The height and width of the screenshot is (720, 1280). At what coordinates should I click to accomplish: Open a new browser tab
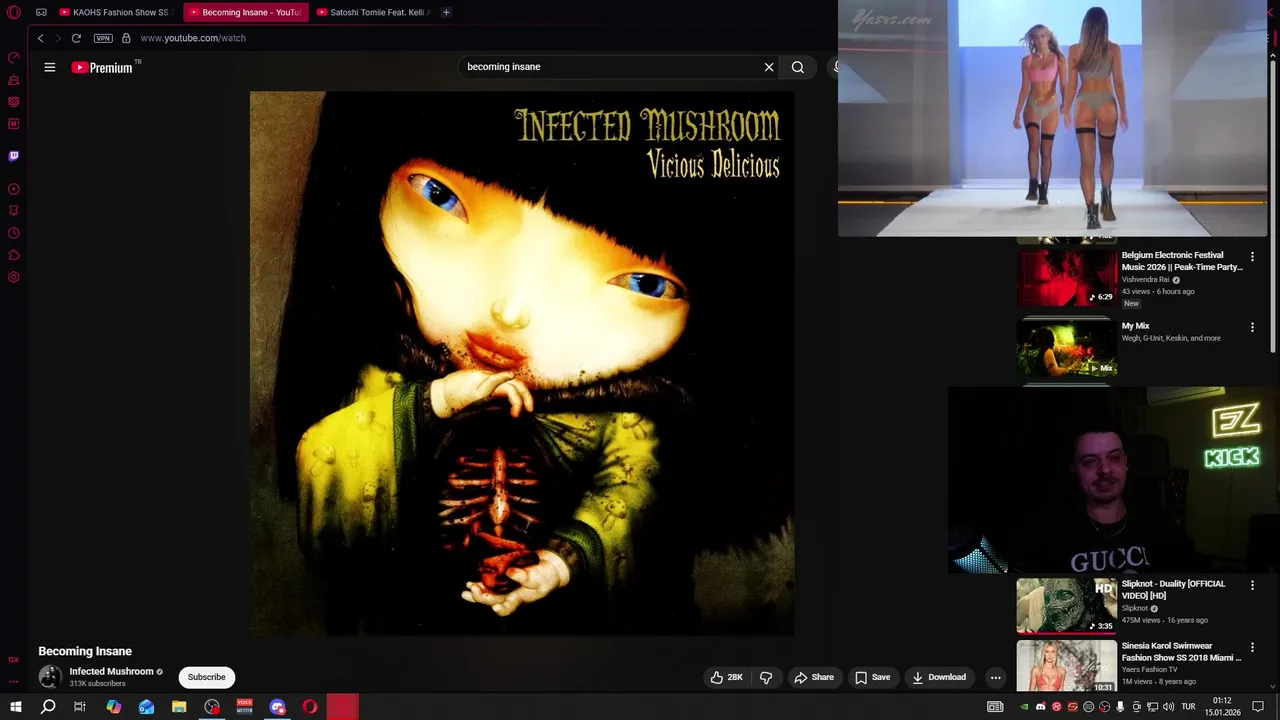click(446, 12)
